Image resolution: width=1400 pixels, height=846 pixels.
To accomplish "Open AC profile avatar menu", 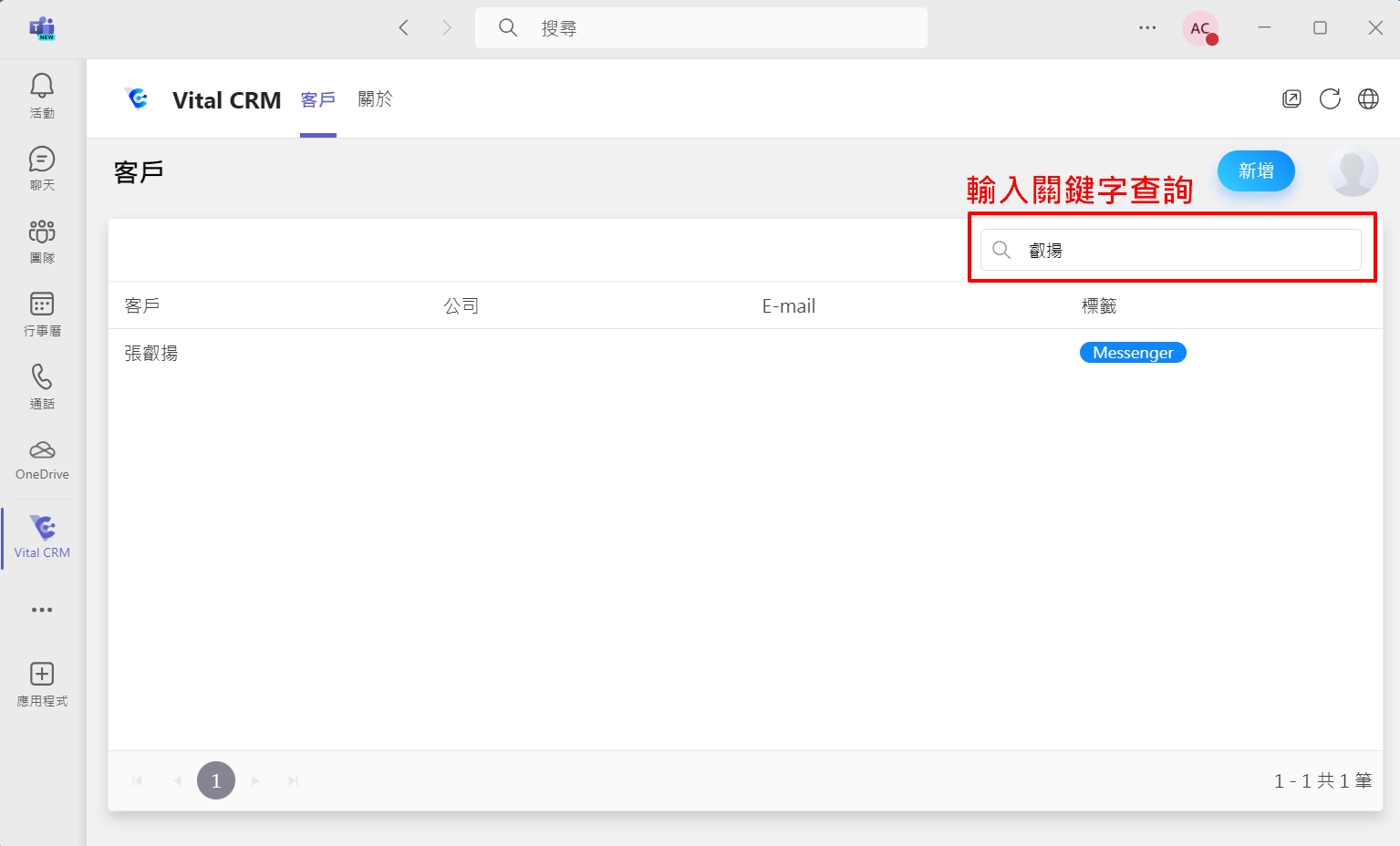I will (x=1200, y=28).
